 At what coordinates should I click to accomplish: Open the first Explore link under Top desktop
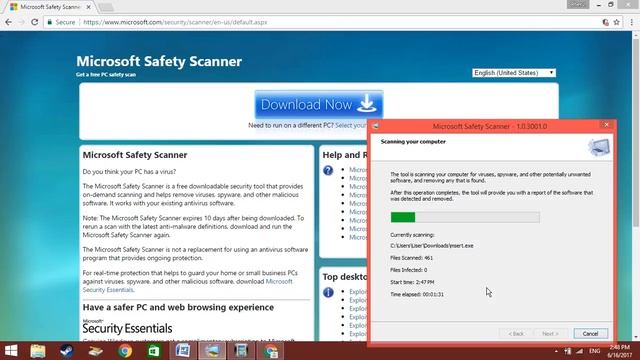358,291
